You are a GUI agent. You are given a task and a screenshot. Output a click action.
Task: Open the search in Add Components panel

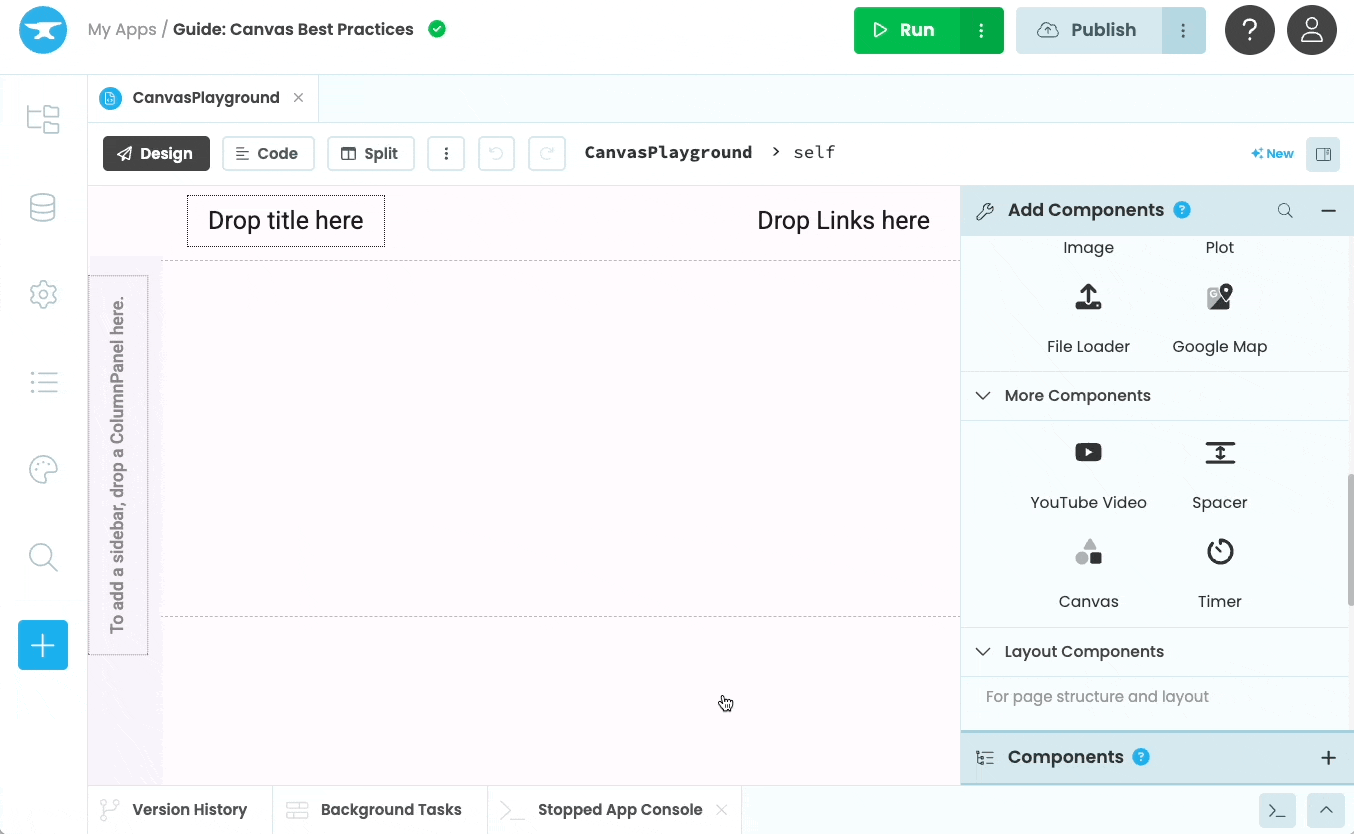coord(1285,210)
